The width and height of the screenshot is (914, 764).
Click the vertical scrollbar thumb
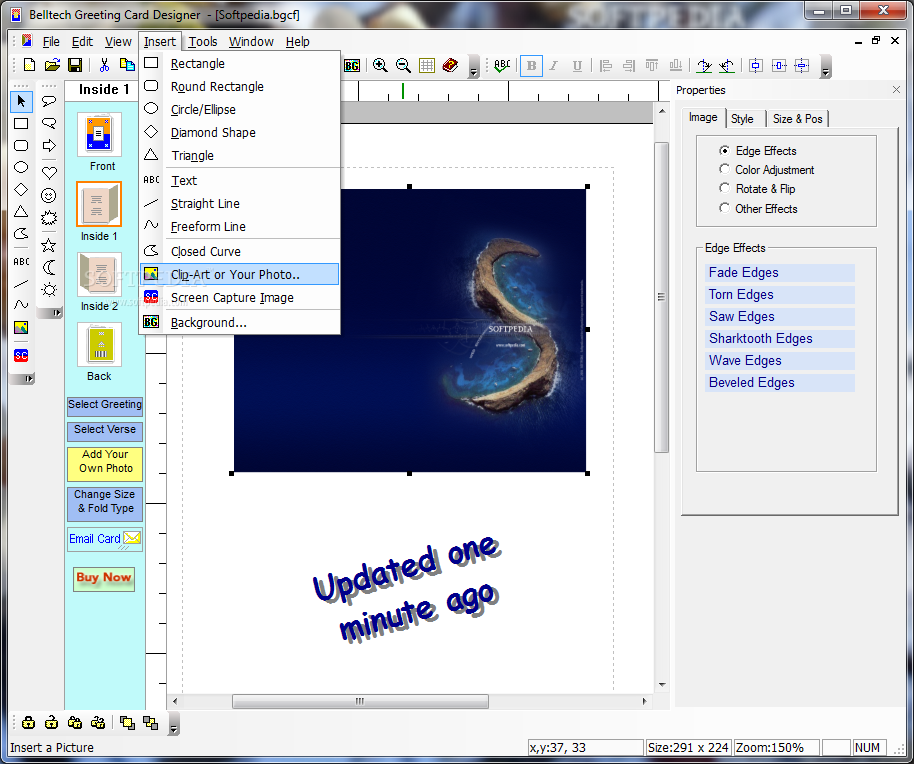pyautogui.click(x=661, y=297)
